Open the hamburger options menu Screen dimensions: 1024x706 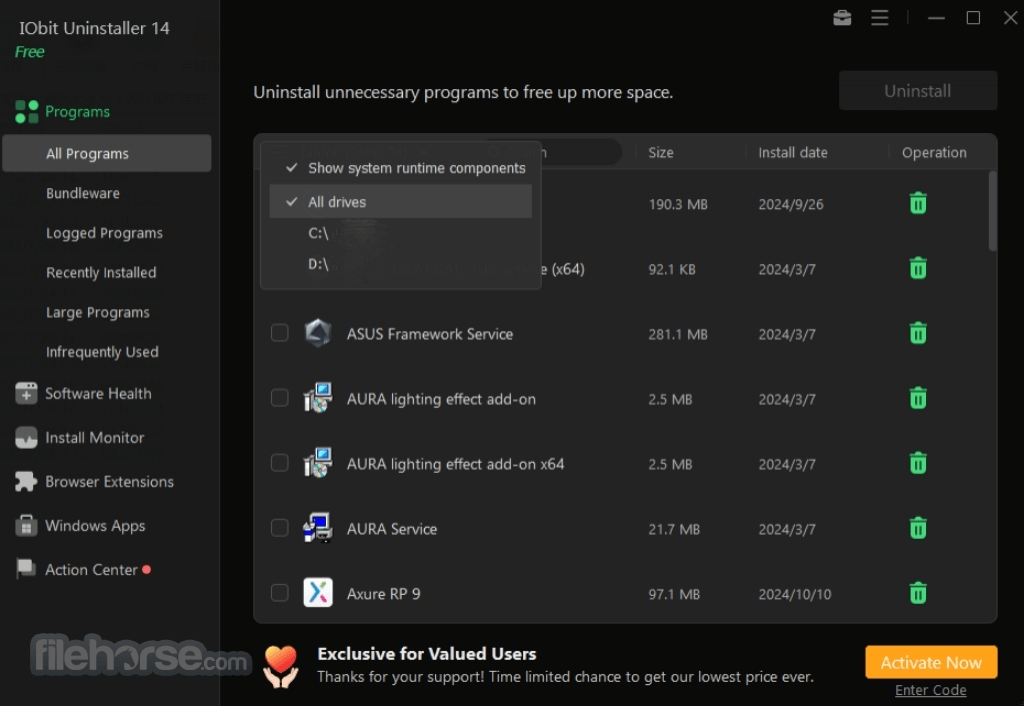879,18
